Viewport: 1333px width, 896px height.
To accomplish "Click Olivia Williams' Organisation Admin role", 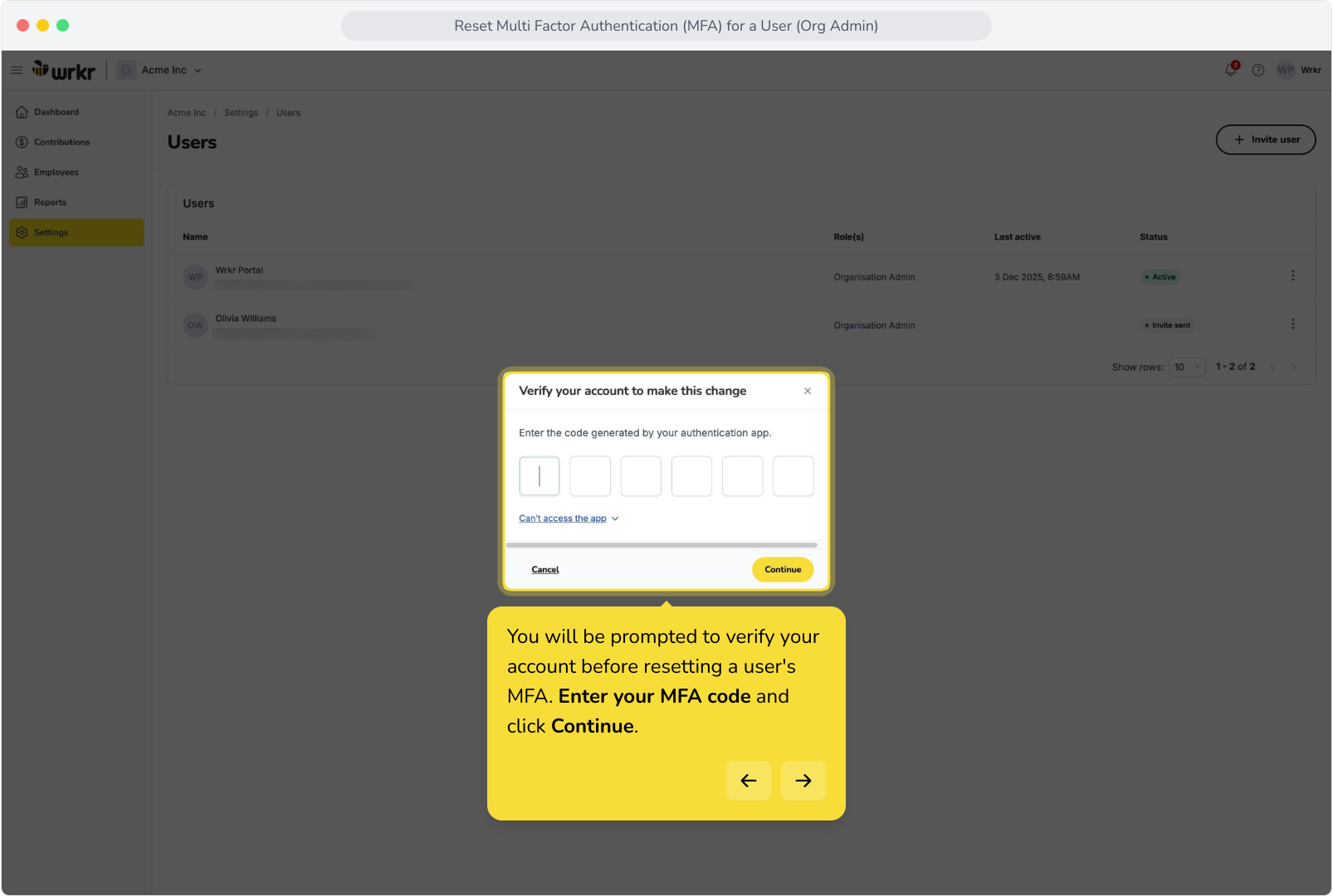I will [x=875, y=325].
